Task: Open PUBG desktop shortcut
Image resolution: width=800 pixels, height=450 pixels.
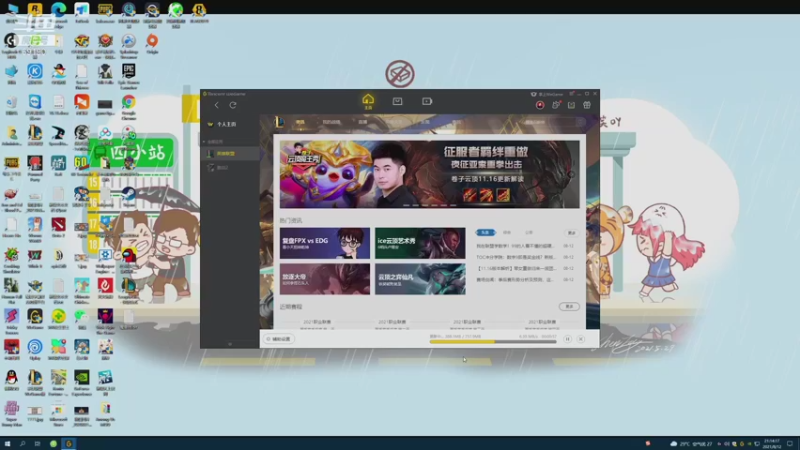Action: (11, 167)
